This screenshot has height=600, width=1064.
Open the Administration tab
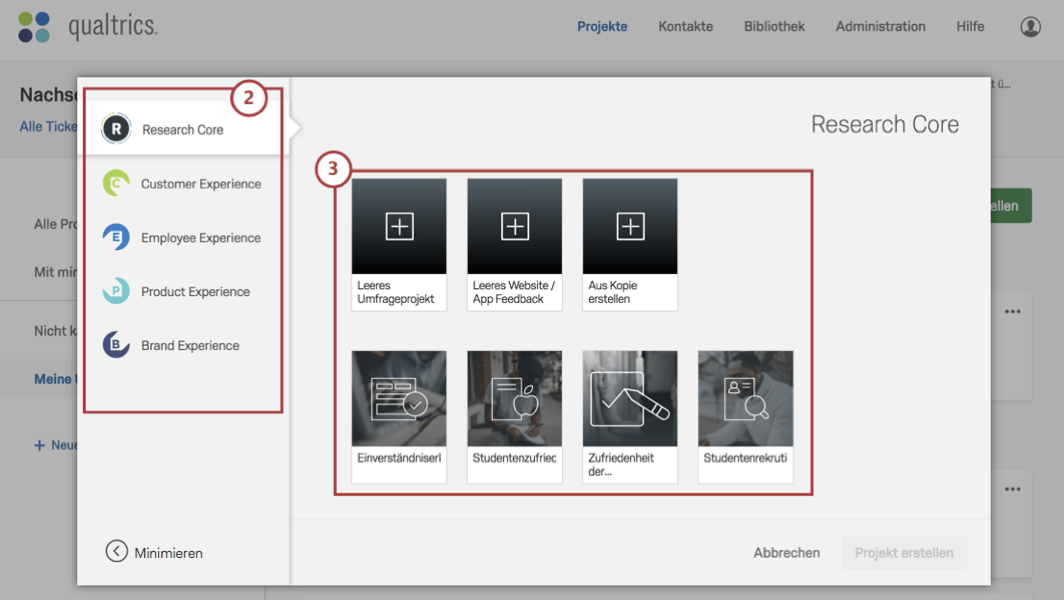[880, 26]
